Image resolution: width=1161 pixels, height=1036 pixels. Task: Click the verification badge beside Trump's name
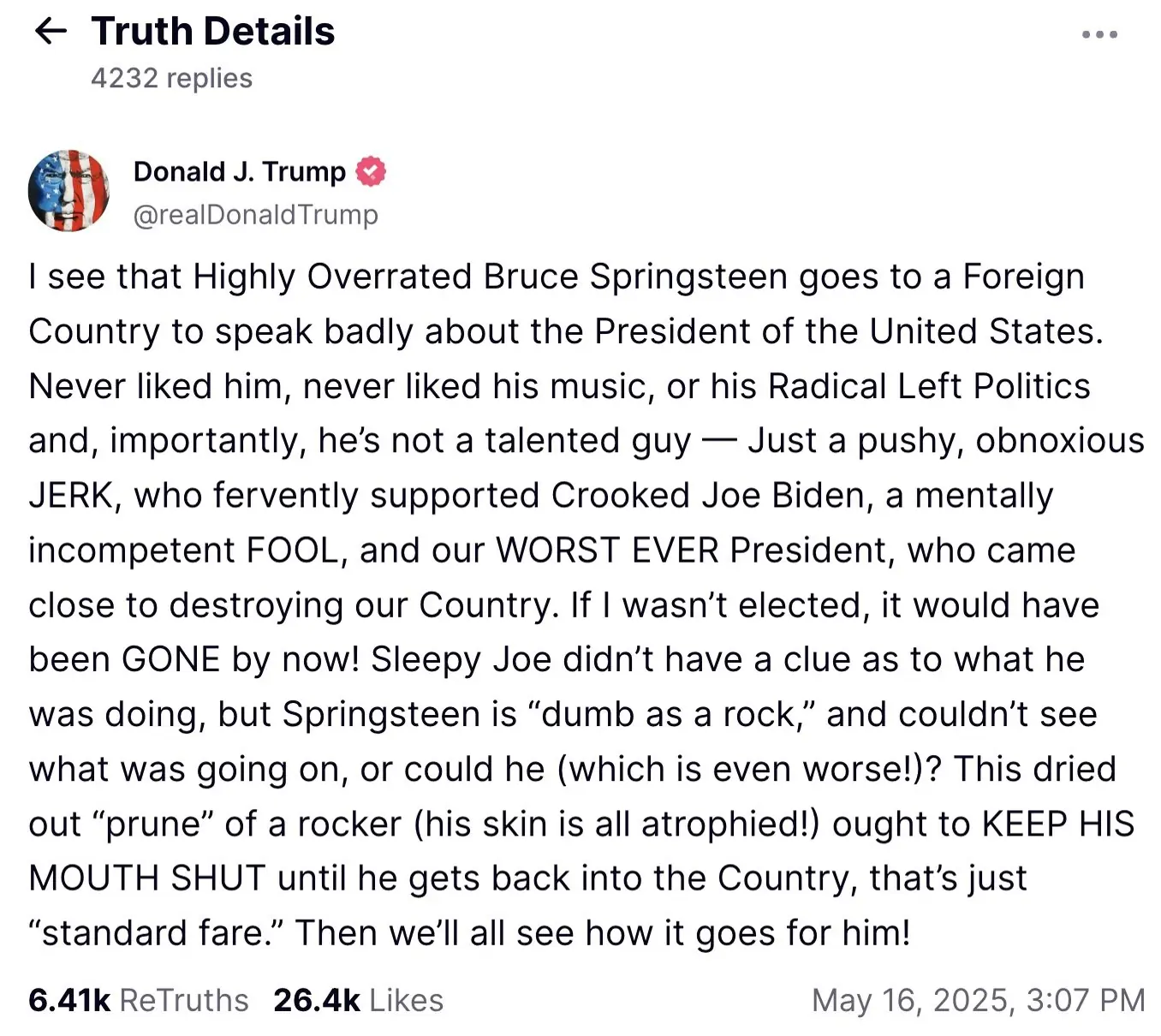pyautogui.click(x=371, y=171)
